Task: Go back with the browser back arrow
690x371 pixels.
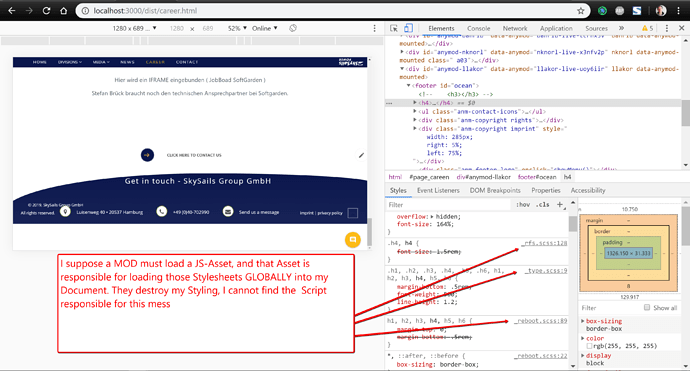Action: point(12,11)
